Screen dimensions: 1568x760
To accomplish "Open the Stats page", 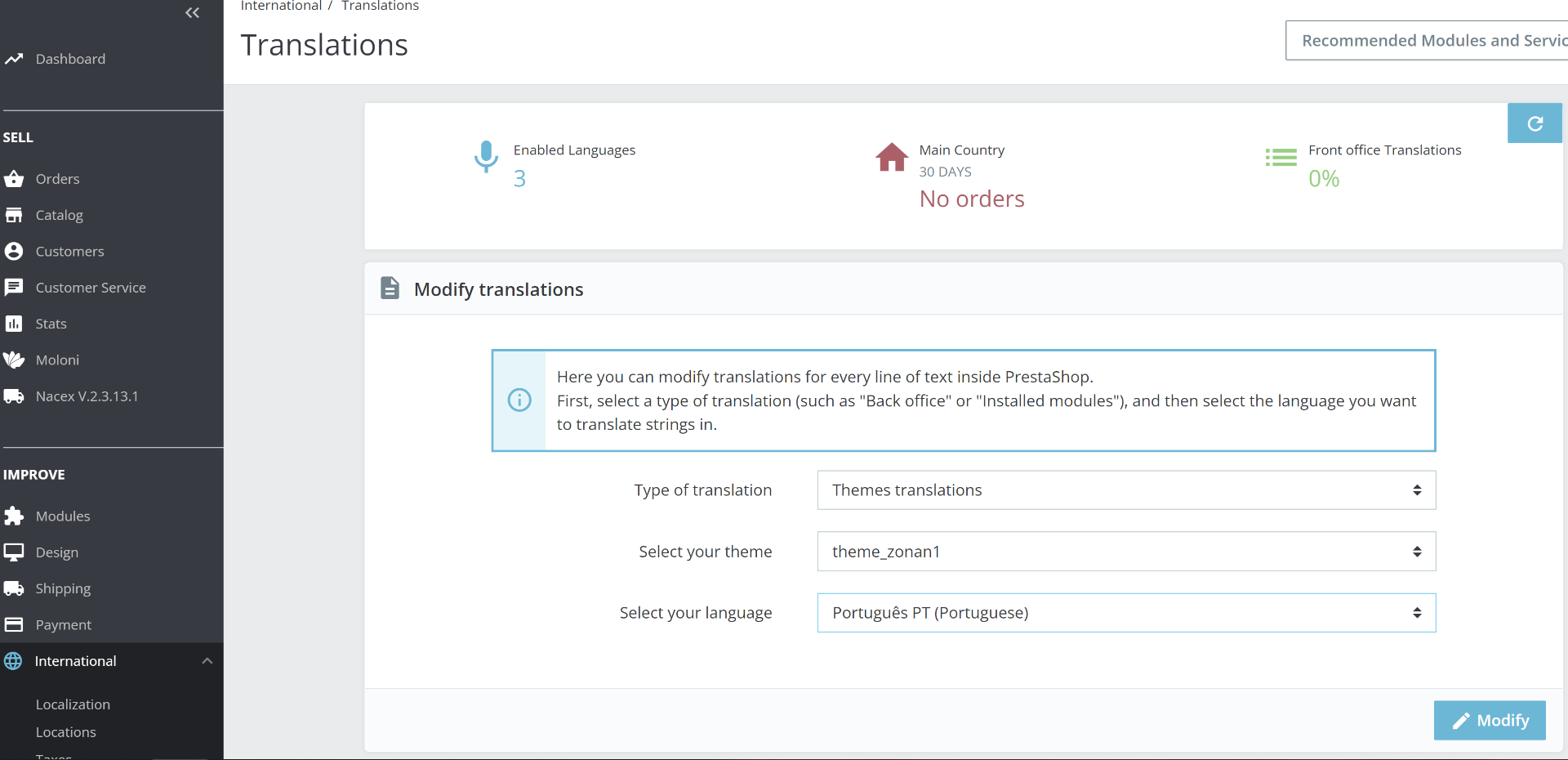I will pos(51,324).
